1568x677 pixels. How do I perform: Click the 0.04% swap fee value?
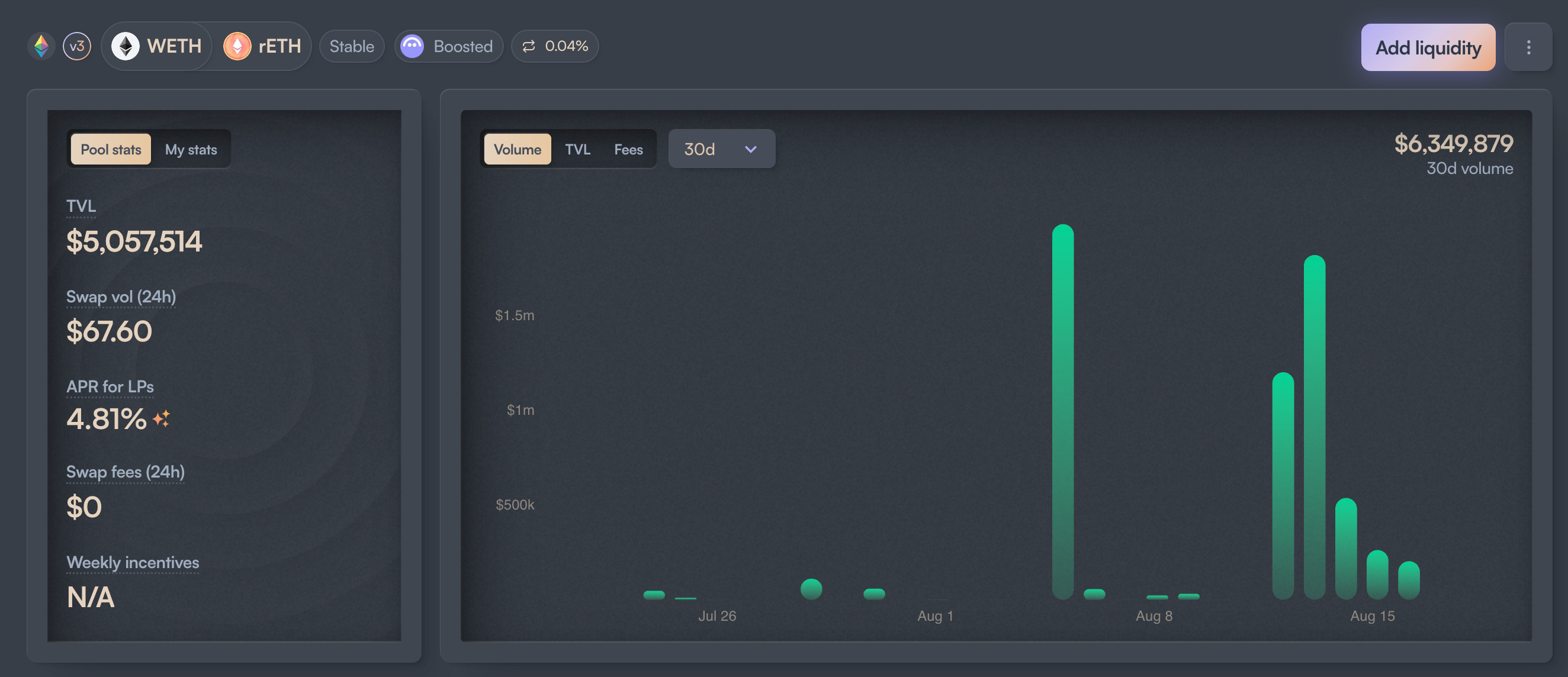pyautogui.click(x=566, y=46)
